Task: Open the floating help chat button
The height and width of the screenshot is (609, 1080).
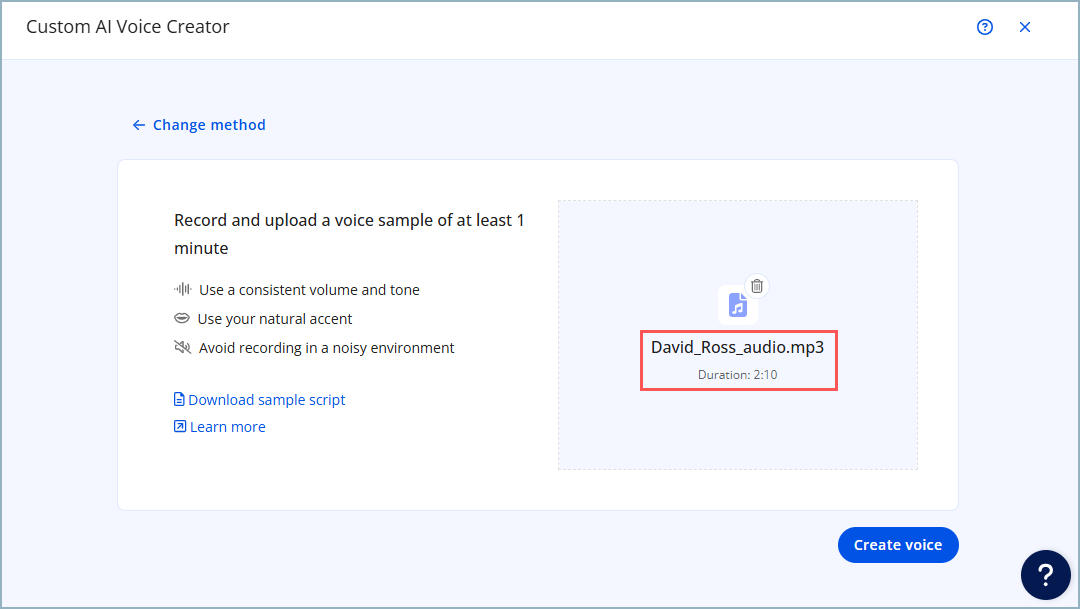Action: [x=1046, y=575]
